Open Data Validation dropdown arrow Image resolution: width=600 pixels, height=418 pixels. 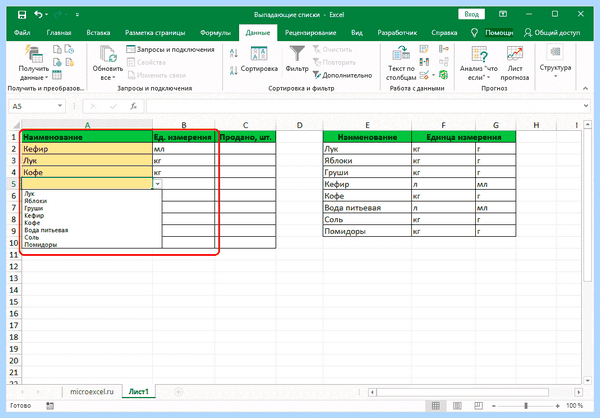point(433,75)
